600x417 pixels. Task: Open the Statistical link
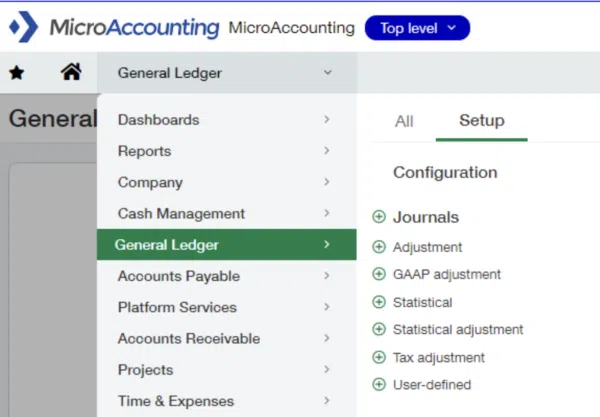pyautogui.click(x=422, y=302)
